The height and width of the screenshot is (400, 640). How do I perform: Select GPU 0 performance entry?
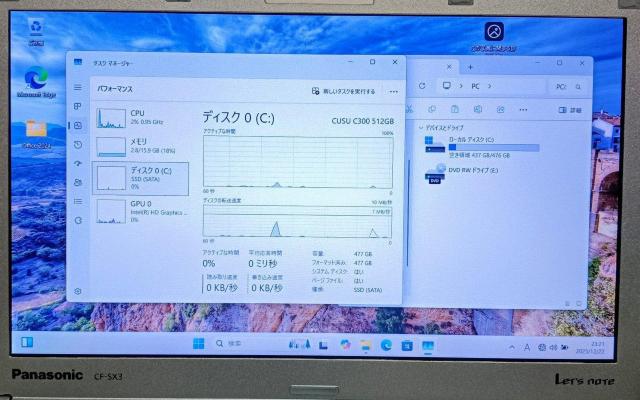click(x=141, y=211)
